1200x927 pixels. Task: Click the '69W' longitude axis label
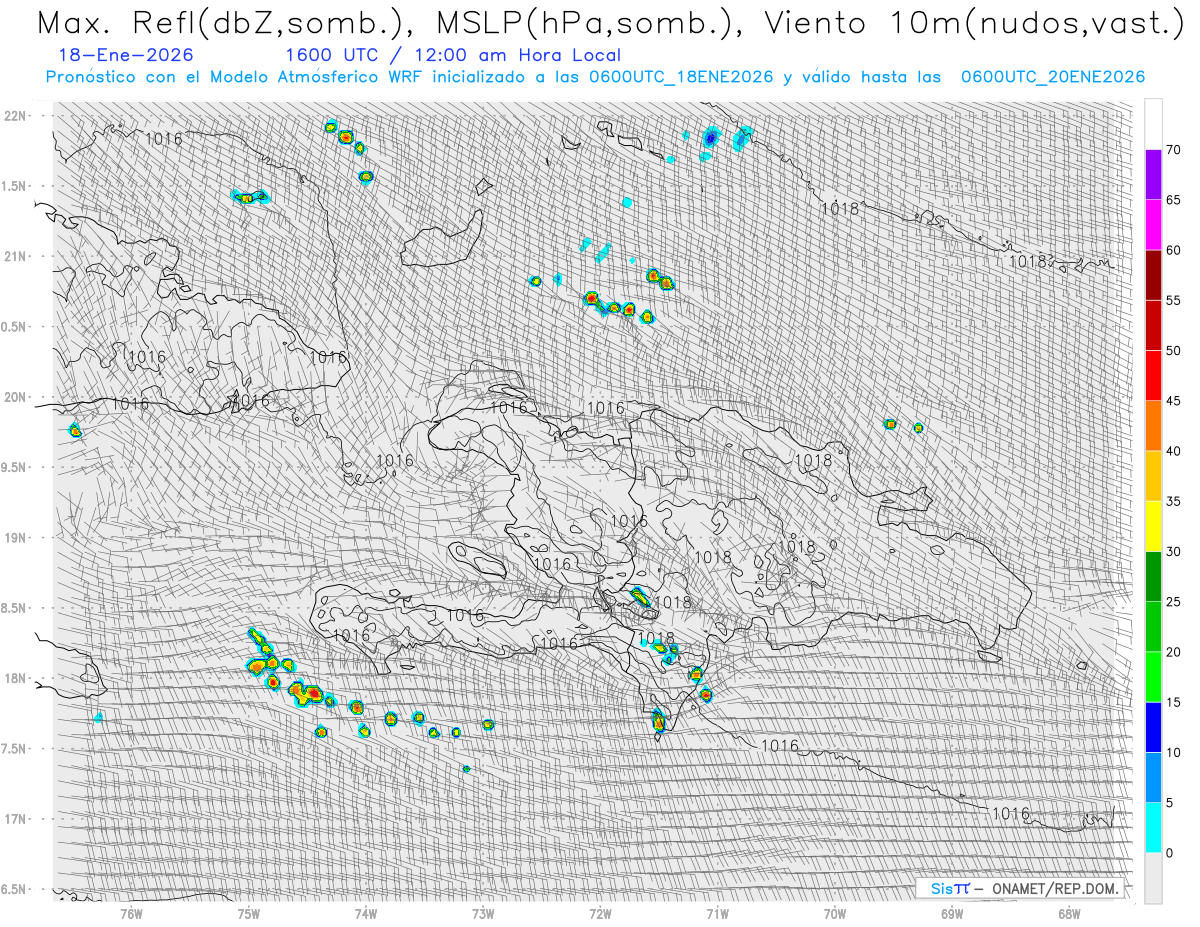951,913
